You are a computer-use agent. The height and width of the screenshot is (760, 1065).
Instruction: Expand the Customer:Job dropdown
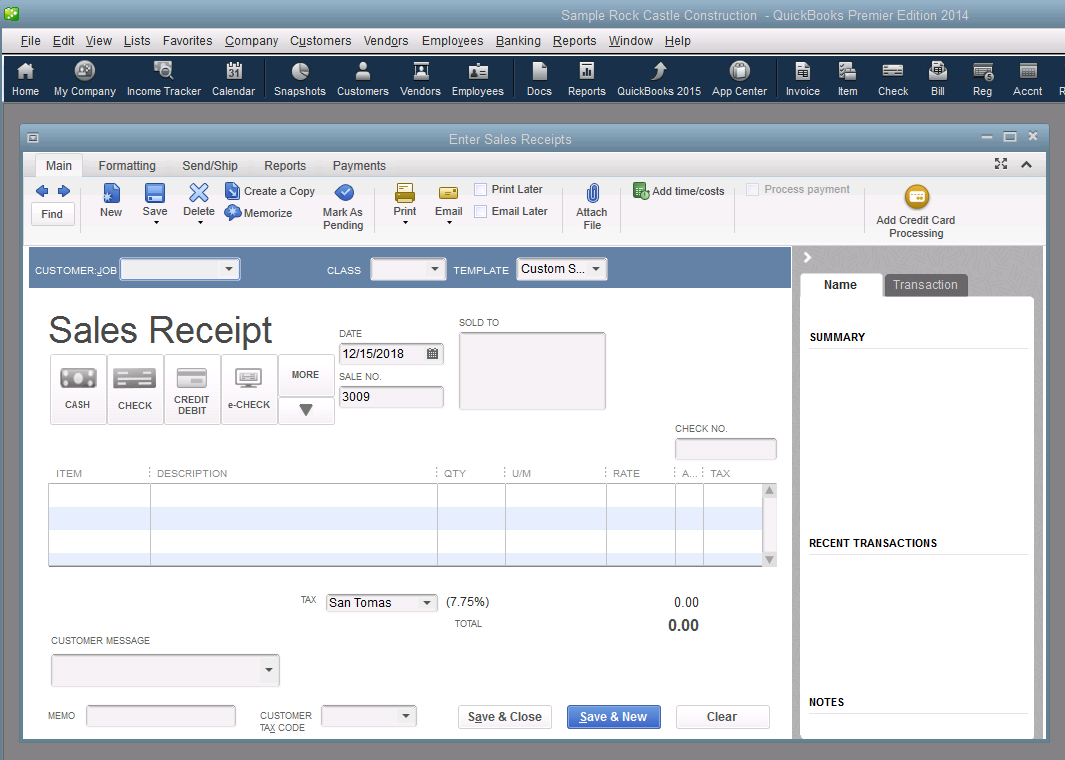pos(229,269)
